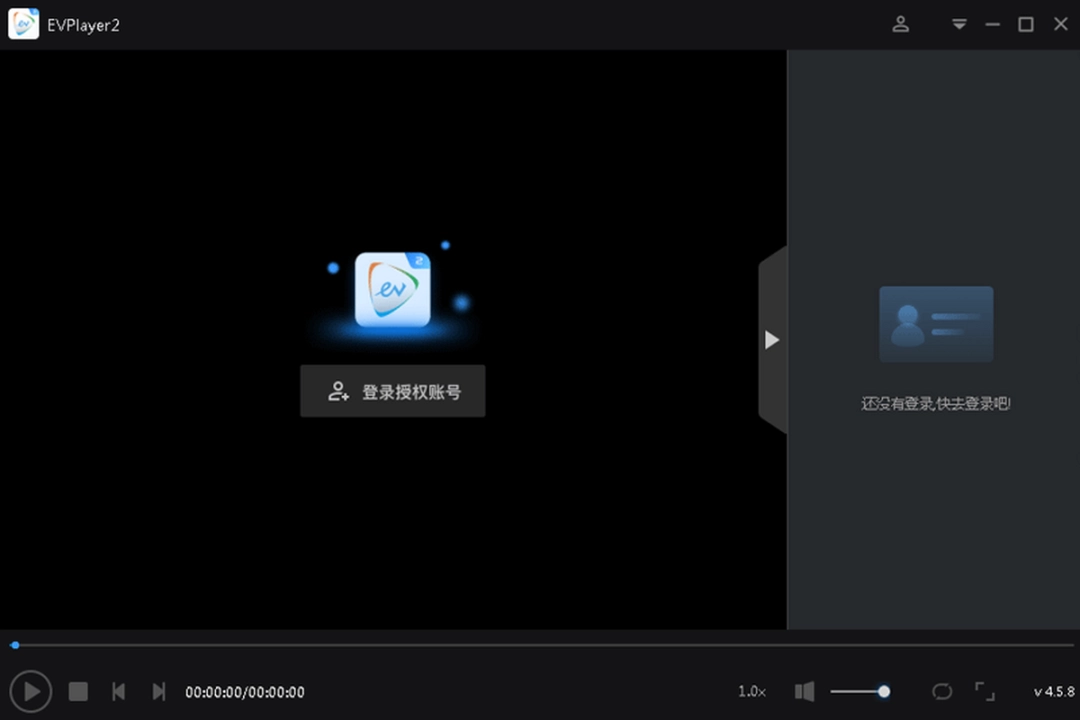Open the title bar dropdown menu arrow

point(958,24)
